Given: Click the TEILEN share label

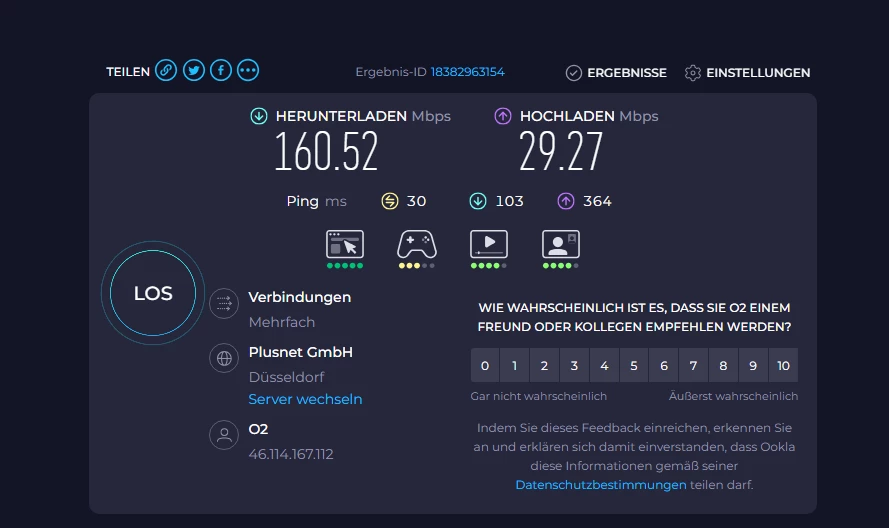Looking at the screenshot, I should pos(128,72).
